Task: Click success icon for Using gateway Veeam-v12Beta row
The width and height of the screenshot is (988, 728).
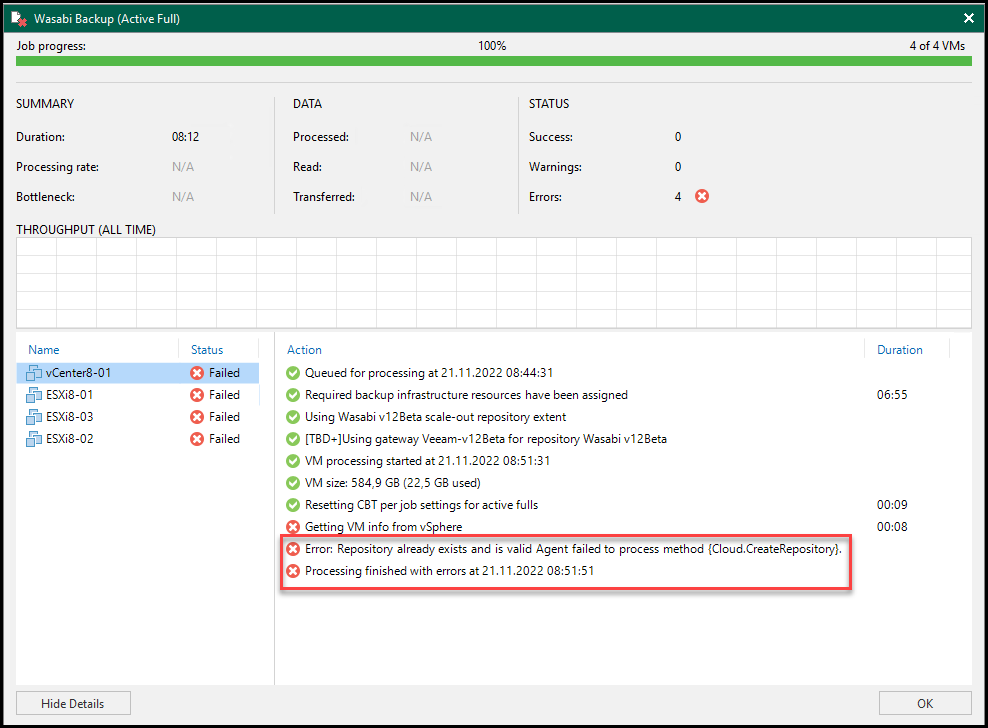Action: (293, 439)
